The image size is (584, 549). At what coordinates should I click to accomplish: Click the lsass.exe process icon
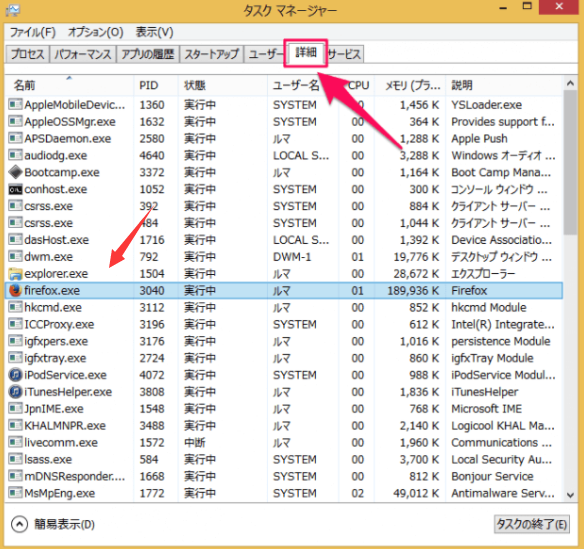coord(15,459)
